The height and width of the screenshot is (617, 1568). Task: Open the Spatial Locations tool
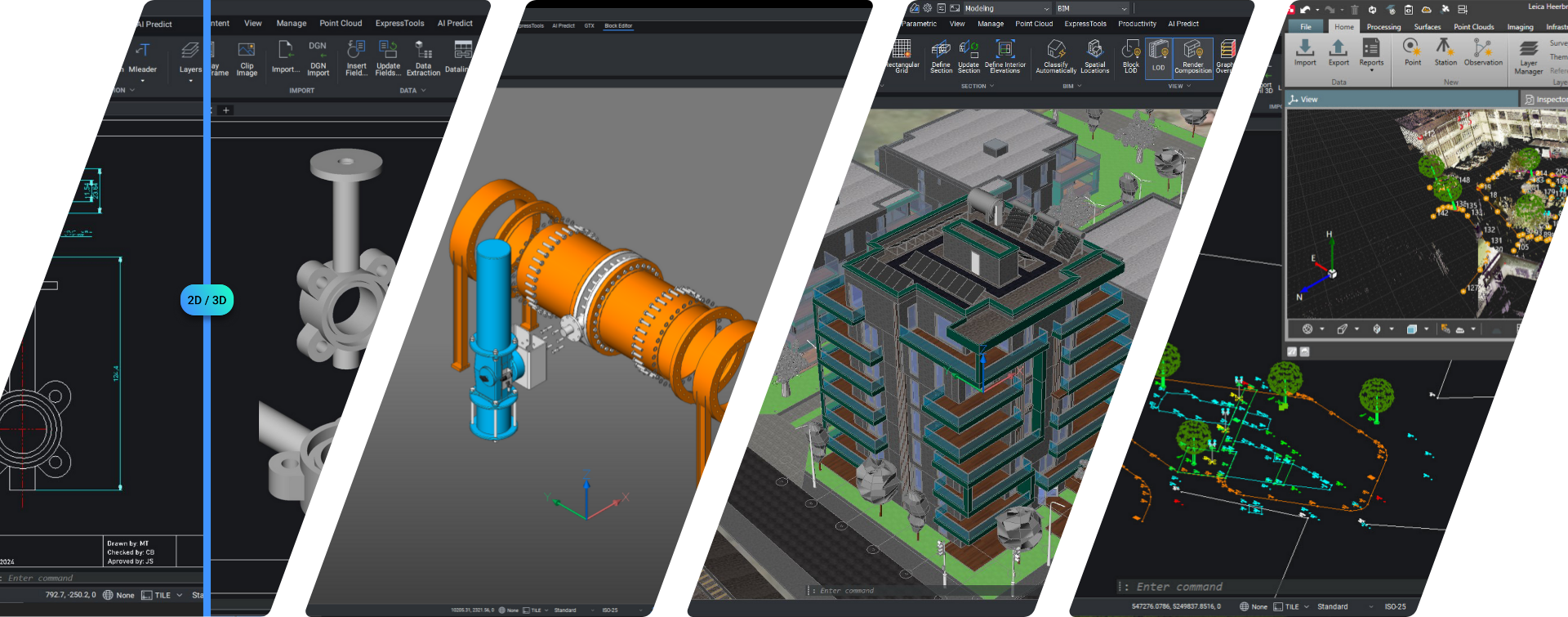[x=1095, y=56]
